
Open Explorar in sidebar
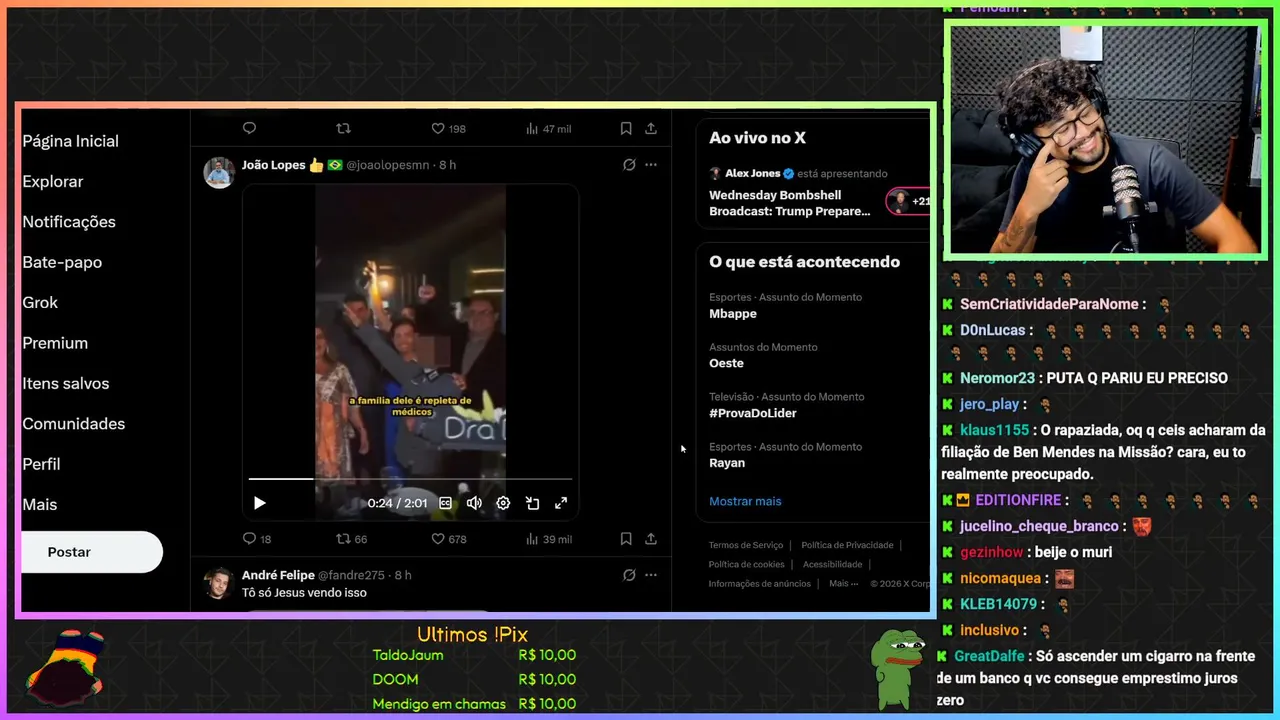[x=53, y=181]
